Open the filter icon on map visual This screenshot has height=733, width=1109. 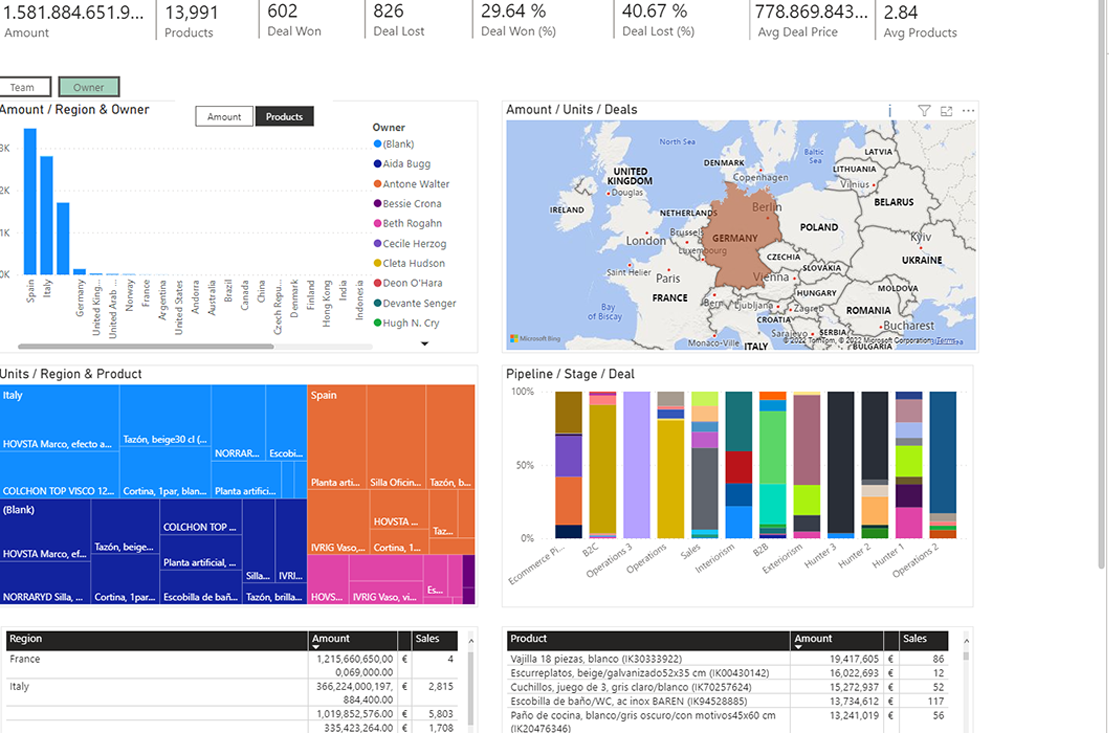coord(924,110)
